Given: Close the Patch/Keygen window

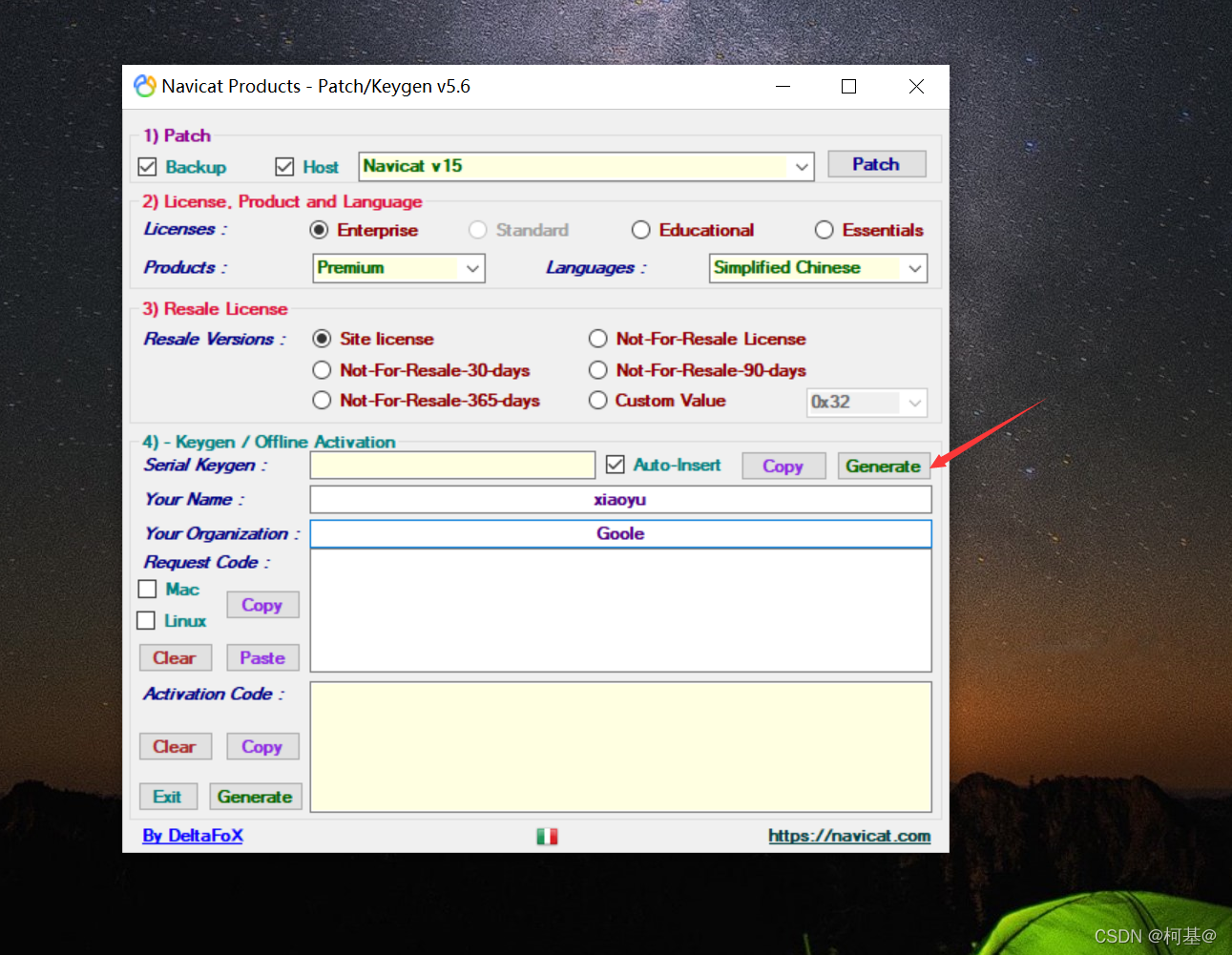Looking at the screenshot, I should [916, 86].
